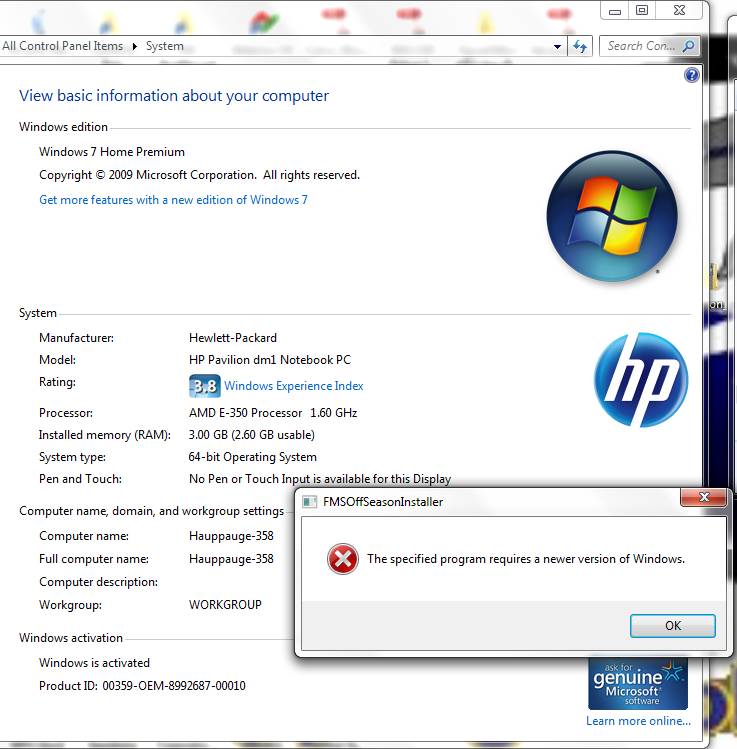The height and width of the screenshot is (749, 737).
Task: Click the HP logo image
Action: tap(640, 381)
